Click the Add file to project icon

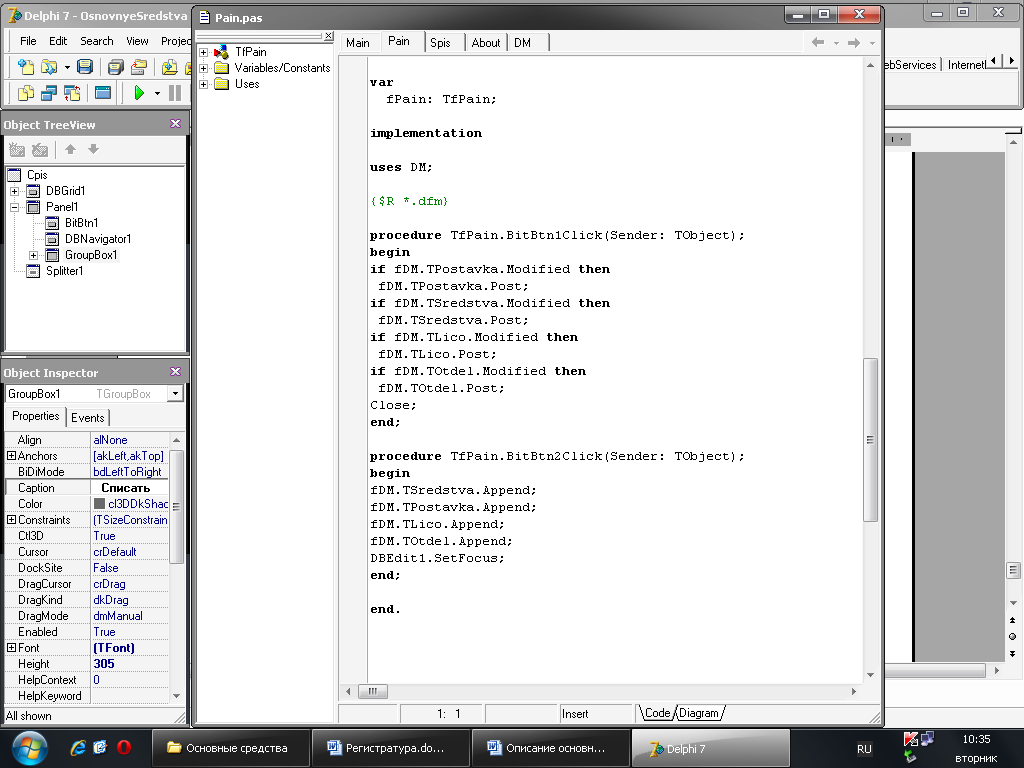tap(169, 67)
